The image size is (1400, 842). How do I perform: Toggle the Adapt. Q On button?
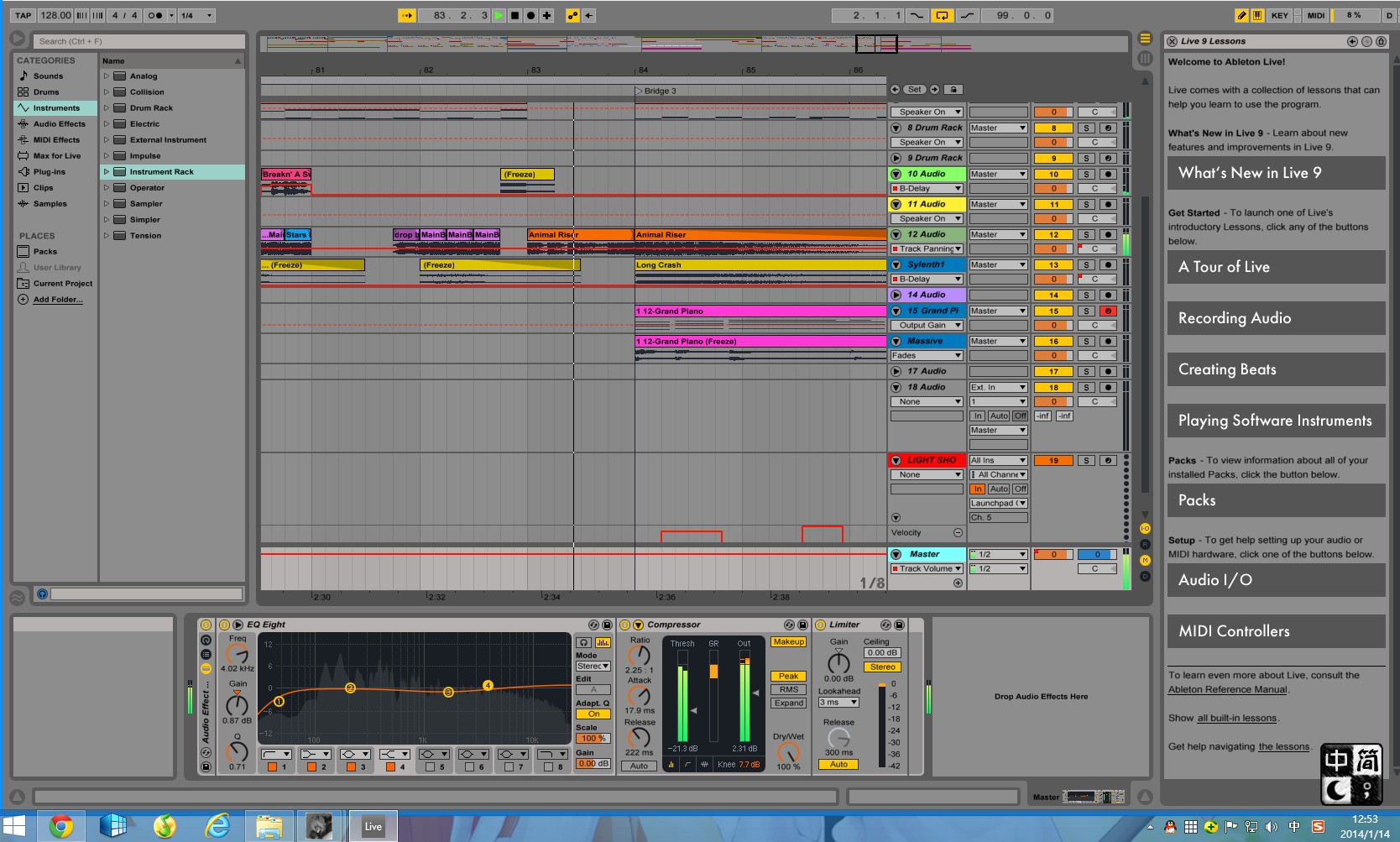[593, 714]
